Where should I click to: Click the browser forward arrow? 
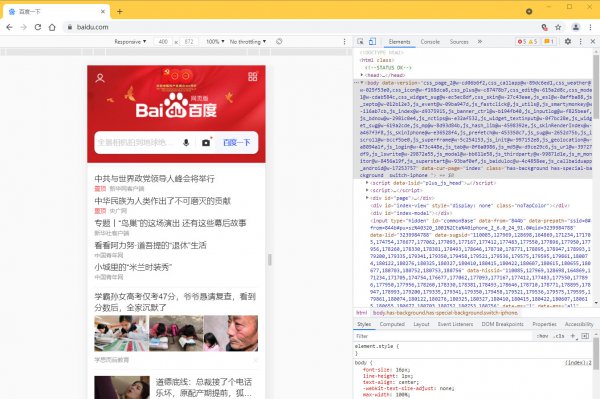[x=23, y=27]
